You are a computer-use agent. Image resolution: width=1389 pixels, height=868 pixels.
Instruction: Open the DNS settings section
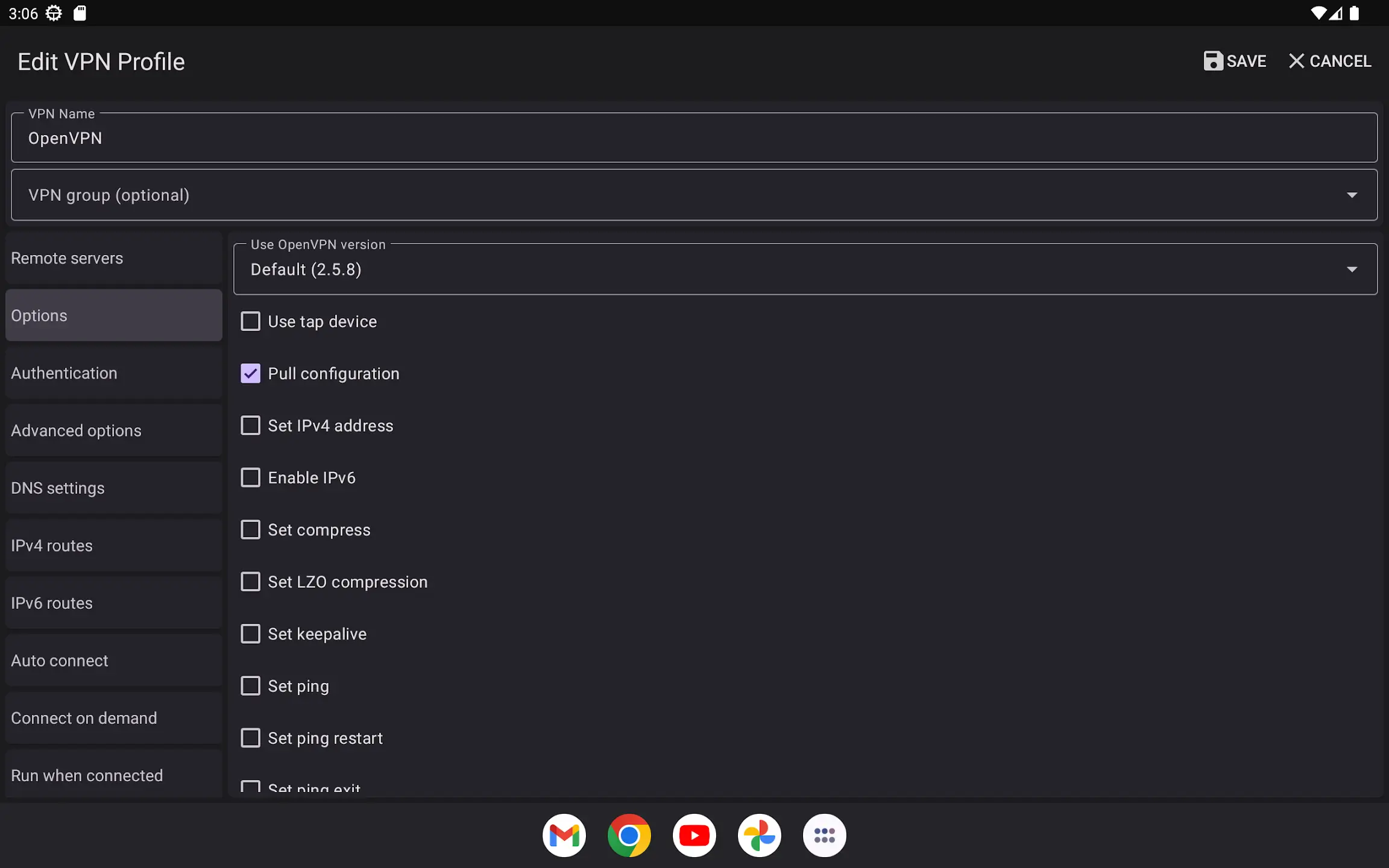click(x=113, y=488)
